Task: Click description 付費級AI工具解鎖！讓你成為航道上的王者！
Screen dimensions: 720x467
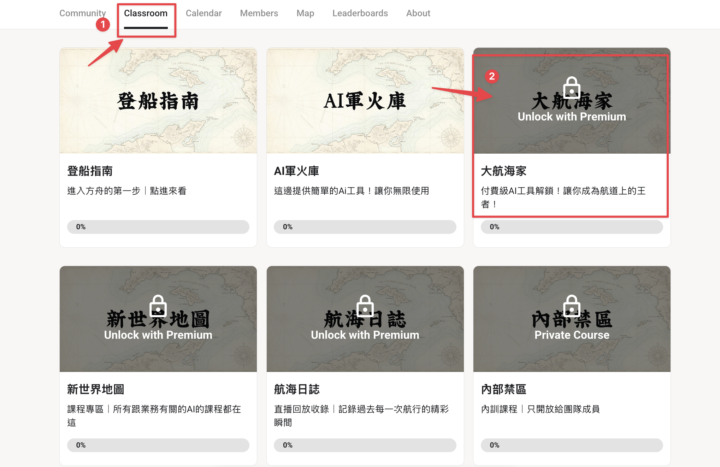Action: pyautogui.click(x=563, y=197)
